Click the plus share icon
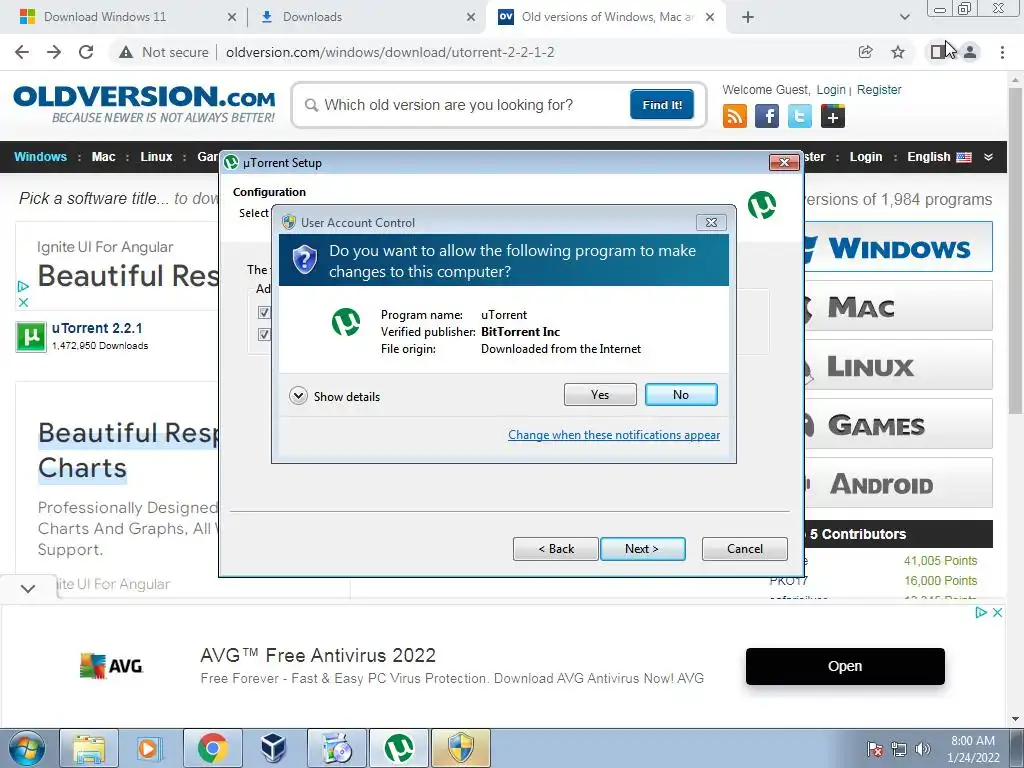This screenshot has width=1024, height=768. 832,116
